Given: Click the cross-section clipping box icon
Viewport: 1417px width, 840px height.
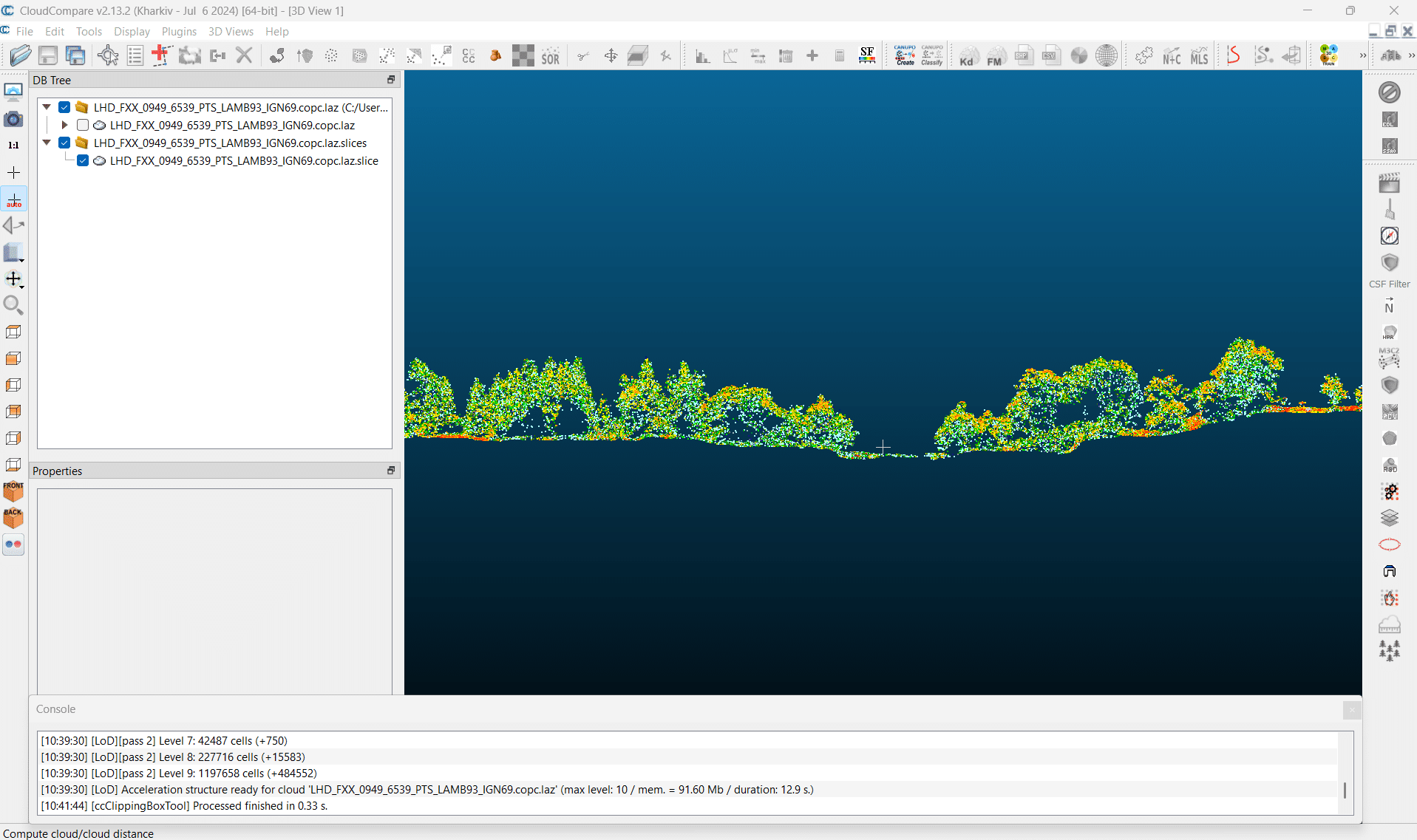Looking at the screenshot, I should tap(638, 56).
